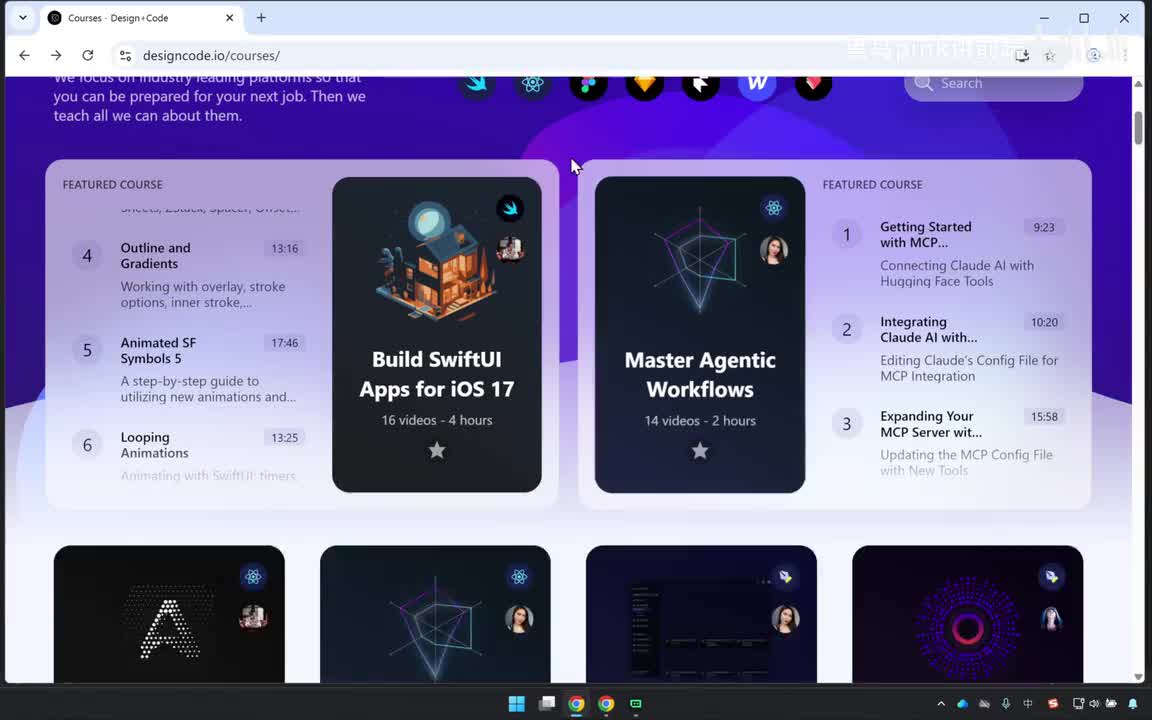This screenshot has height=720, width=1152.
Task: Click the badge on the pink dotted circle card
Action: pos(1051,577)
